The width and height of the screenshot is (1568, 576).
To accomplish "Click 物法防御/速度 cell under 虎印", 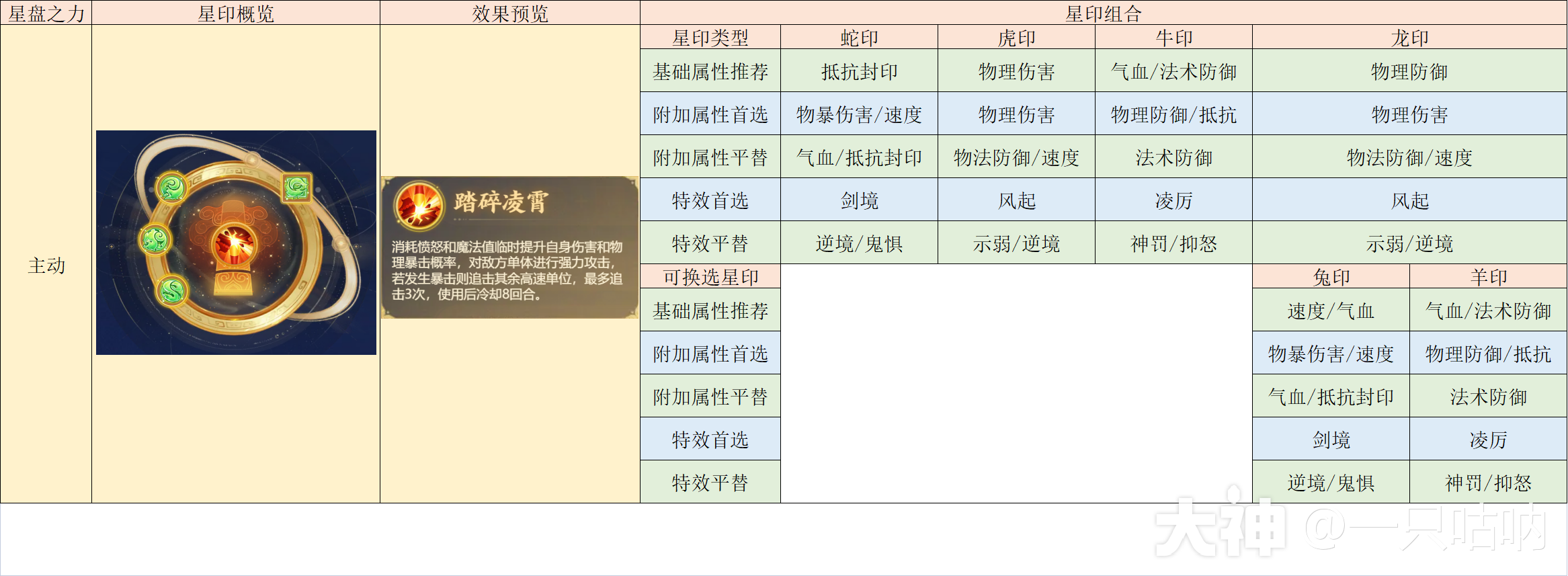I will pyautogui.click(x=1017, y=157).
